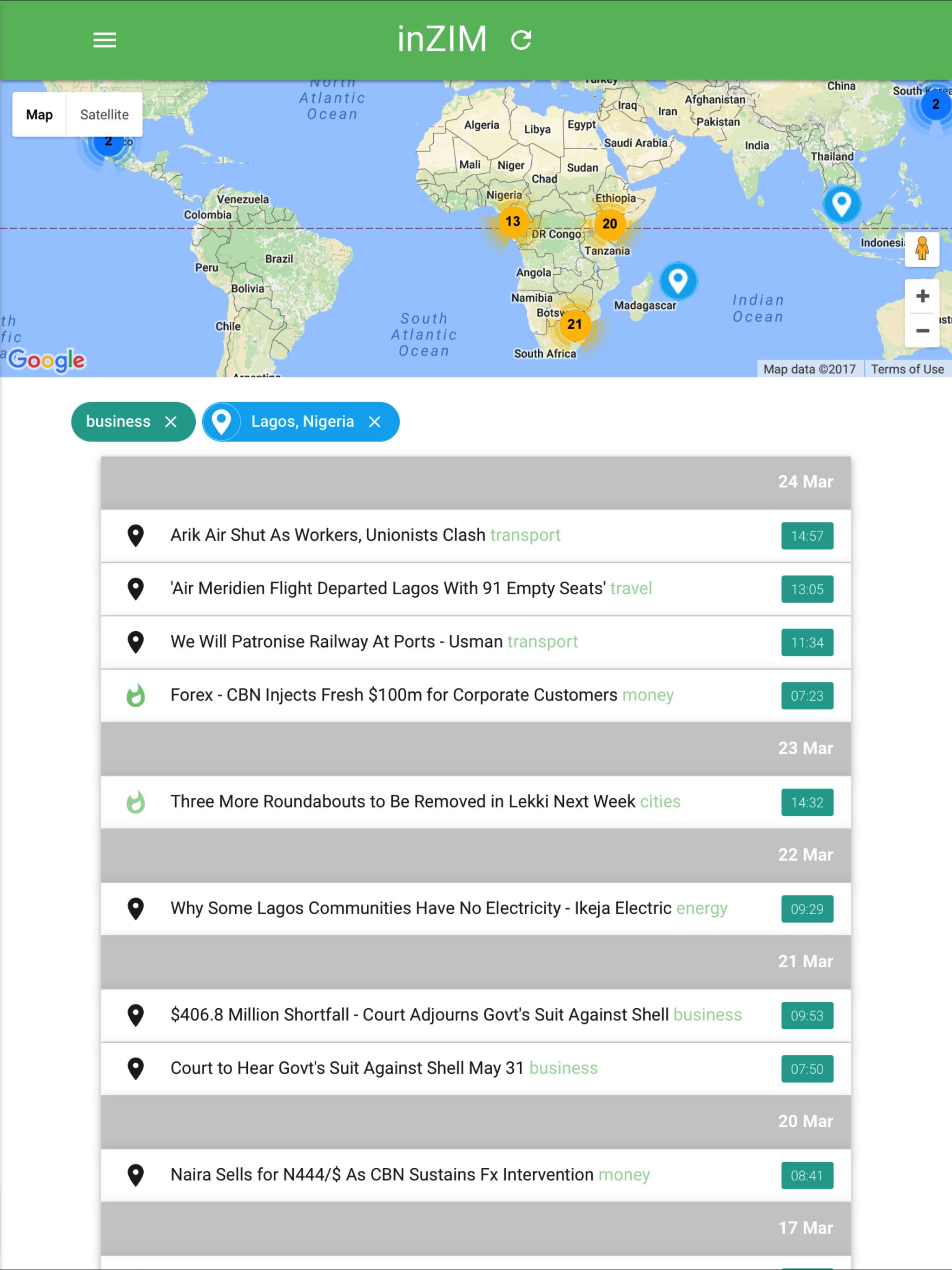Select the Map view tab

click(x=40, y=114)
